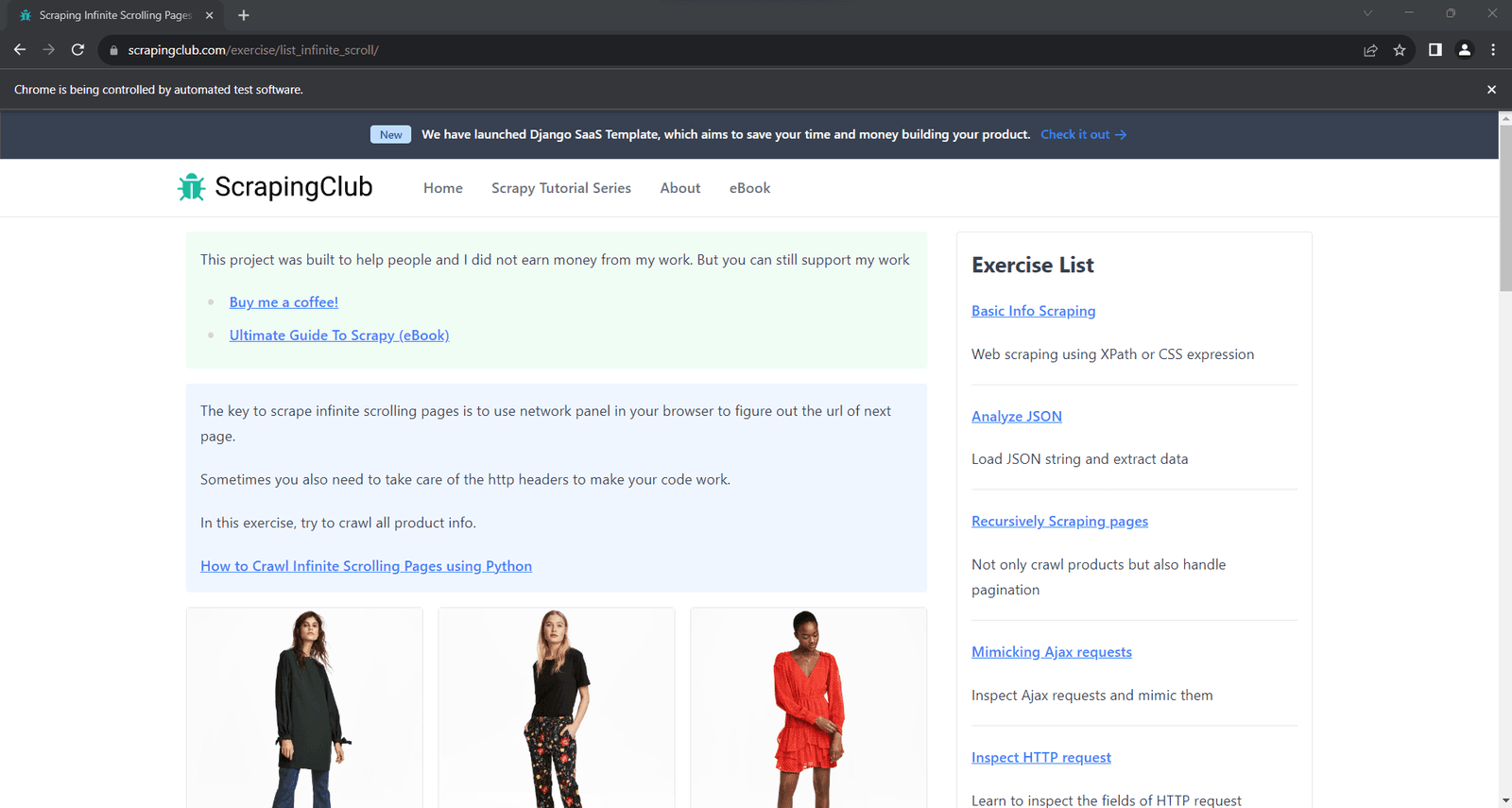Open Scrapy Tutorial Series in navigation
This screenshot has width=1512, height=808.
pyautogui.click(x=561, y=188)
